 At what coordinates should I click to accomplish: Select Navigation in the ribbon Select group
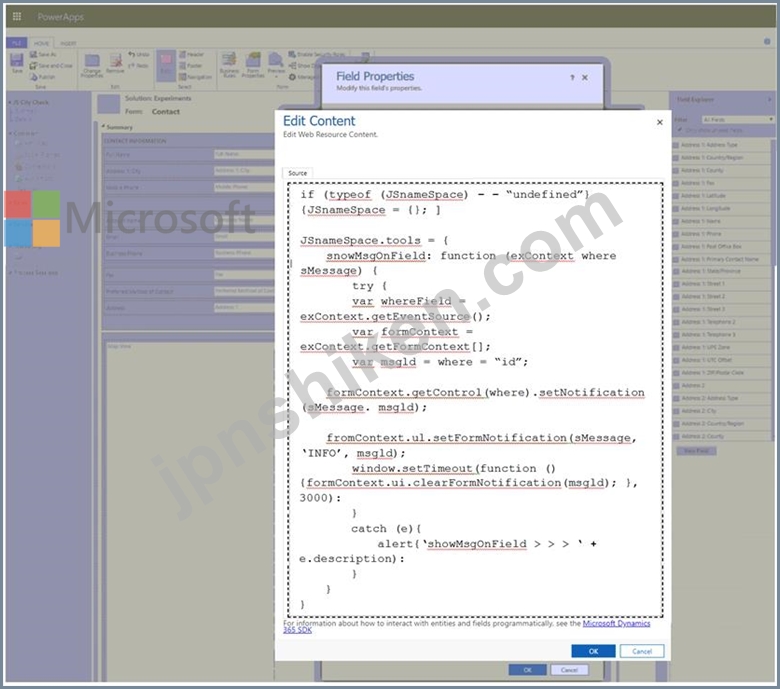[x=195, y=77]
